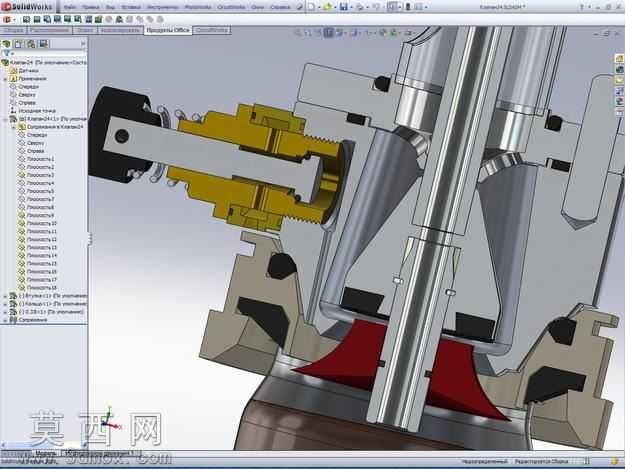Open the FeatureManager design tree tab

point(7,43)
